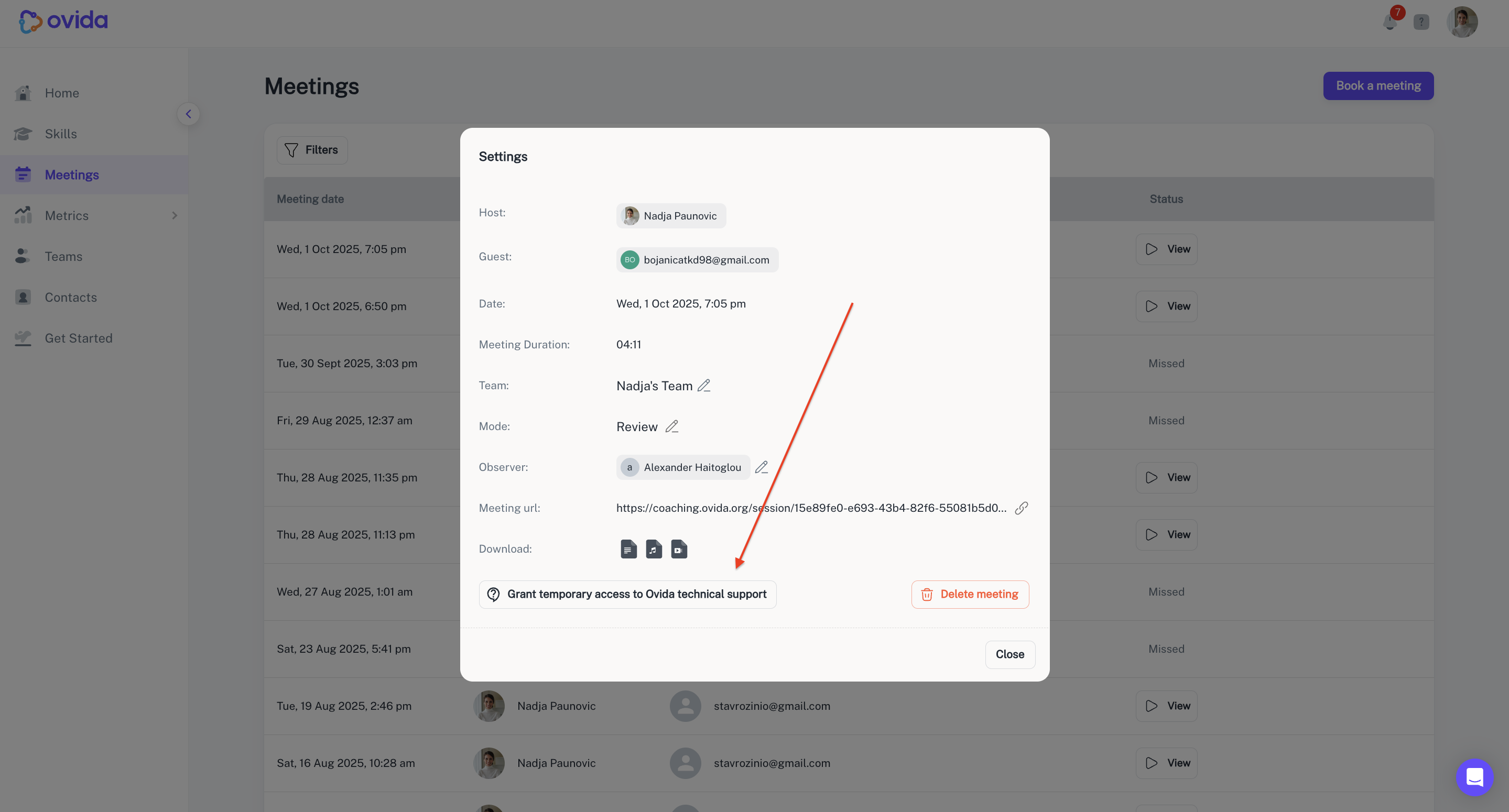Click the Ovida logo
Image resolution: width=1509 pixels, height=812 pixels.
[63, 21]
